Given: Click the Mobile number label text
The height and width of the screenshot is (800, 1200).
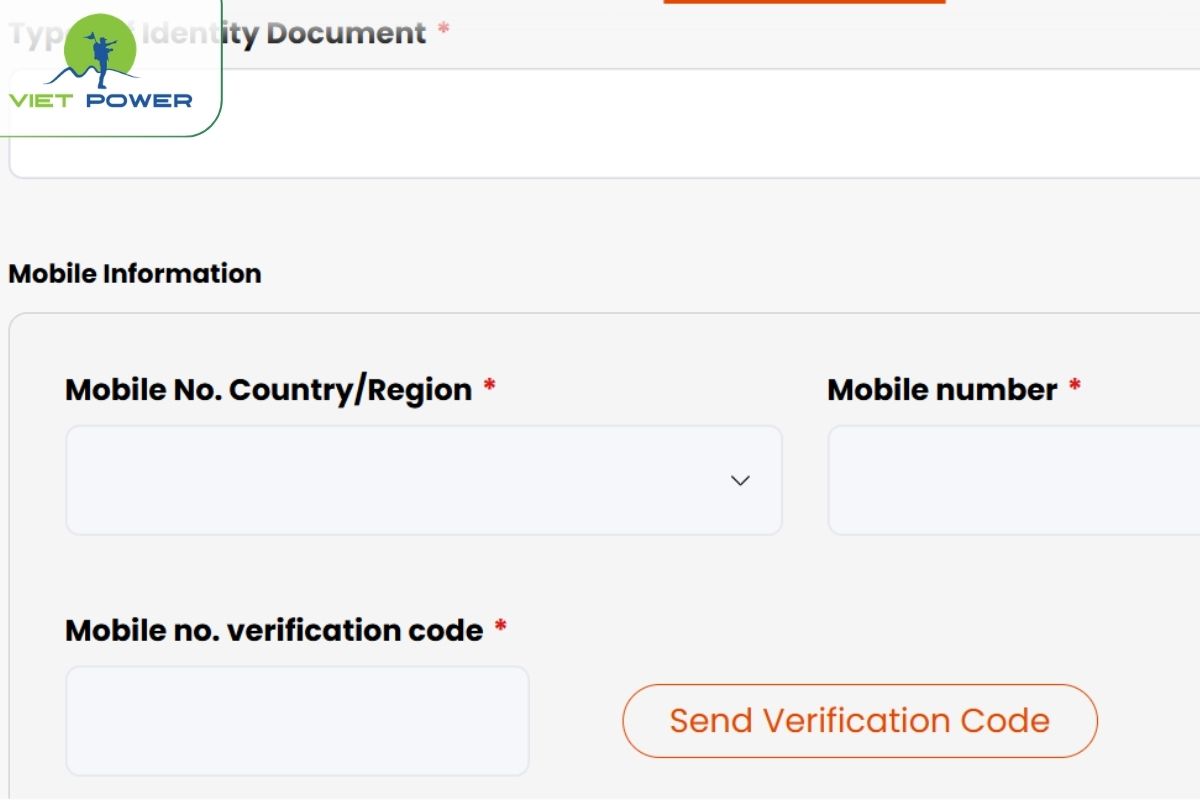Looking at the screenshot, I should (x=942, y=389).
